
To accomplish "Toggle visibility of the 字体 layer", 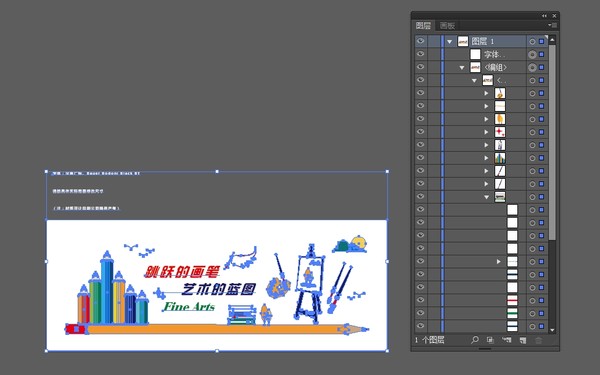I will [421, 54].
